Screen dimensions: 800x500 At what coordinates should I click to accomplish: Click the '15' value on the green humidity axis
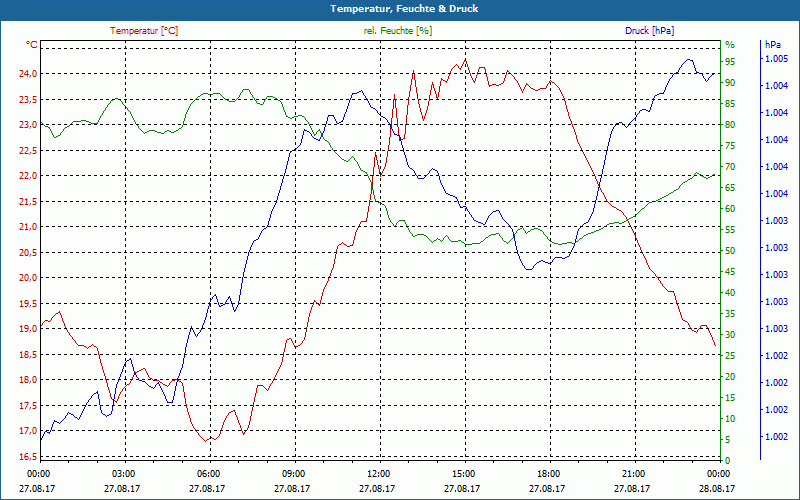click(730, 397)
